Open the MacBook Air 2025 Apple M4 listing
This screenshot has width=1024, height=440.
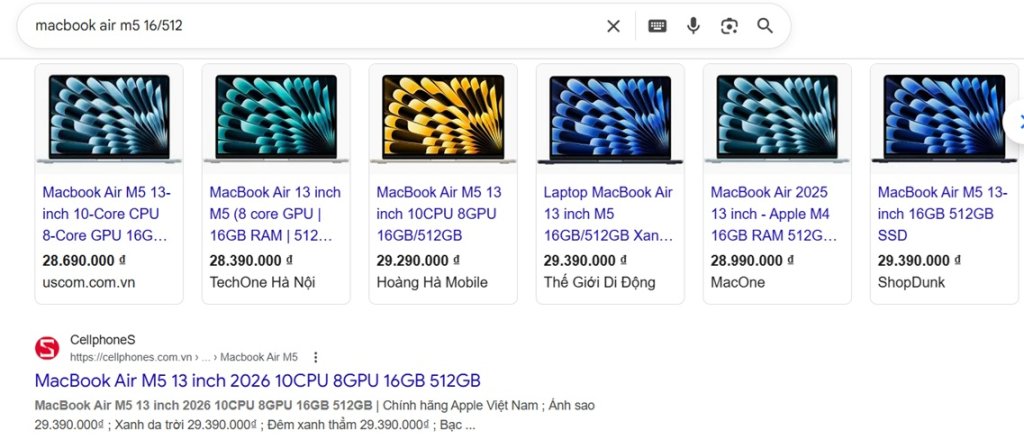[x=773, y=213]
